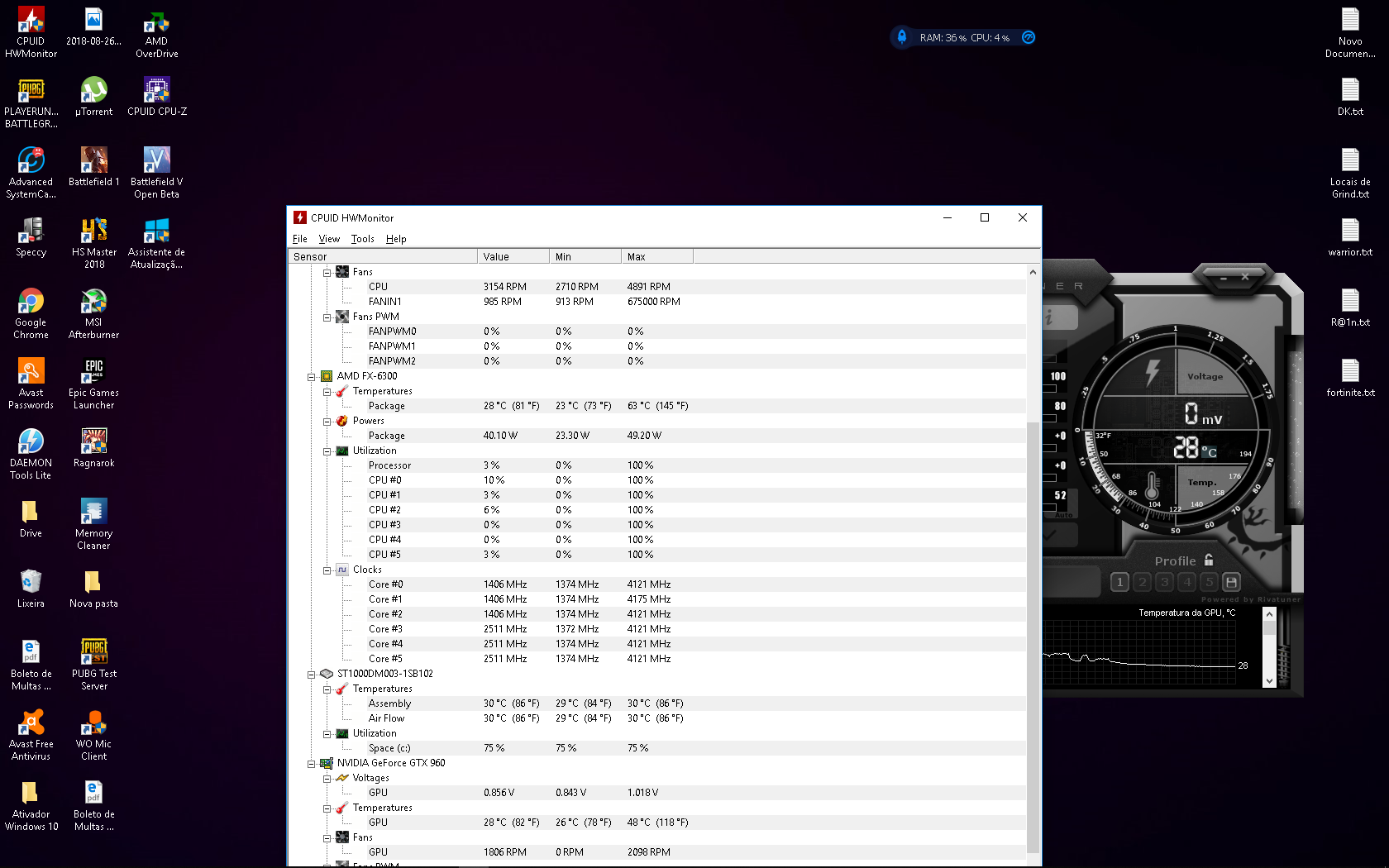The image size is (1389, 868).
Task: Open the Help menu
Action: [x=396, y=239]
